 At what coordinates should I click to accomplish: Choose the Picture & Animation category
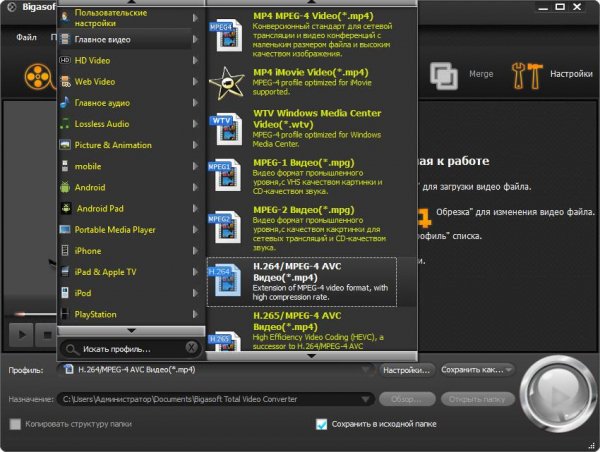[130, 145]
